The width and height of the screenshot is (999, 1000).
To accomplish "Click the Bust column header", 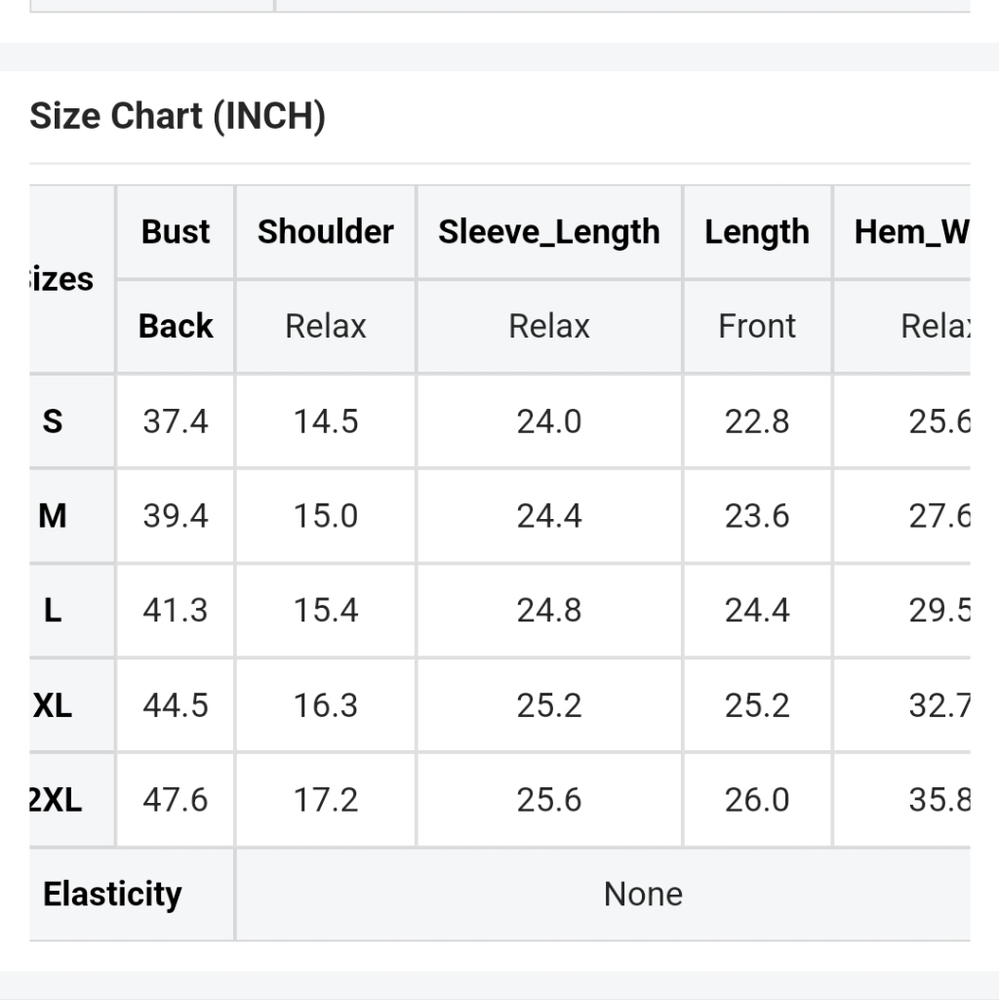I will click(175, 232).
